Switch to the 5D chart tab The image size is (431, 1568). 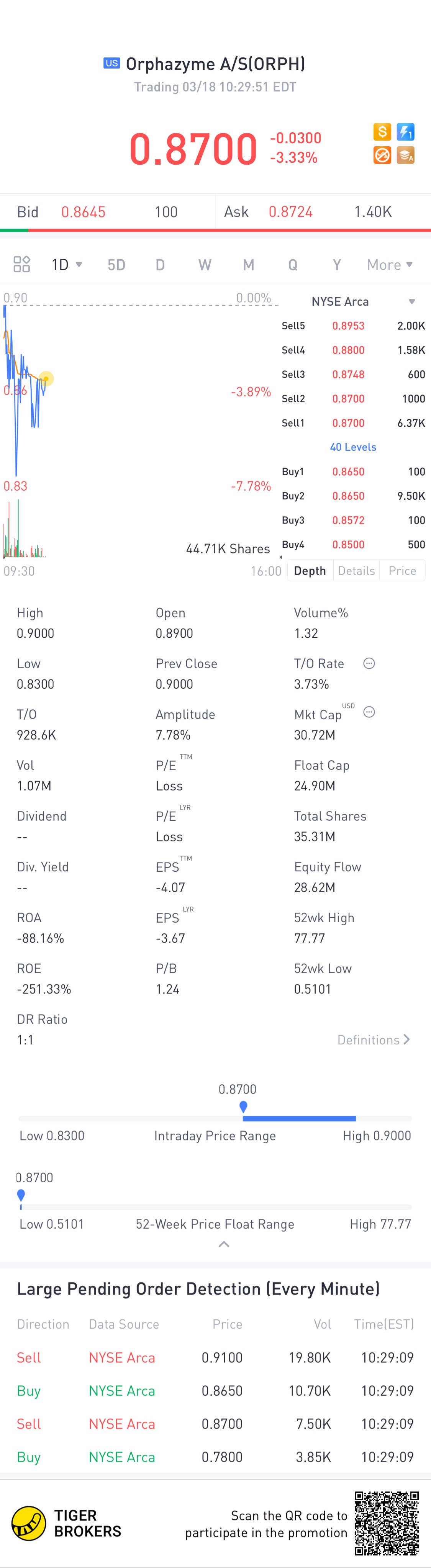coord(116,265)
